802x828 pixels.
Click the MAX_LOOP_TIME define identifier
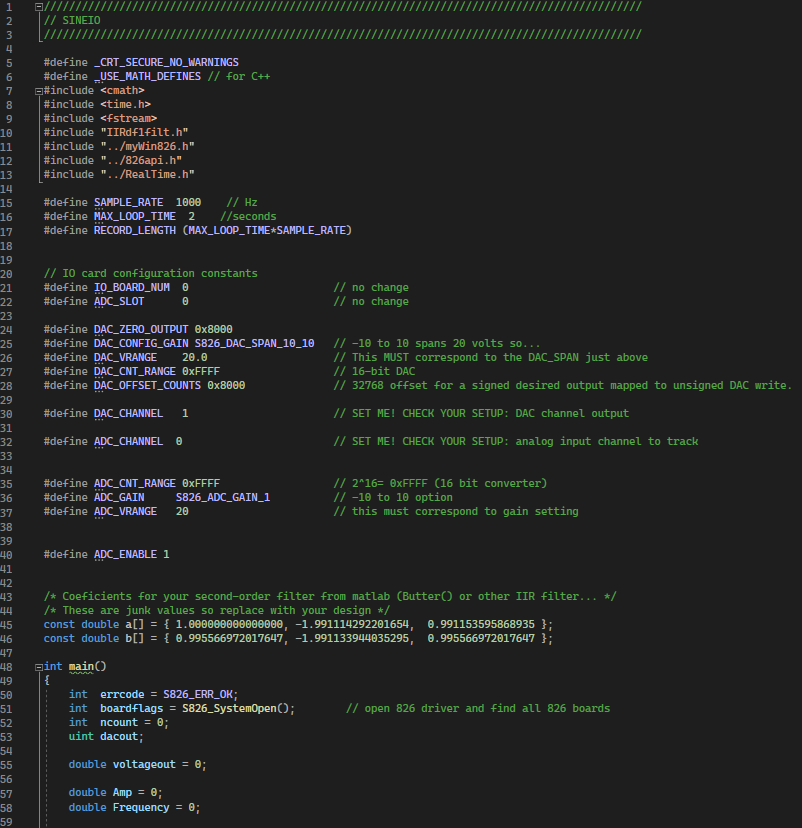[x=134, y=216]
